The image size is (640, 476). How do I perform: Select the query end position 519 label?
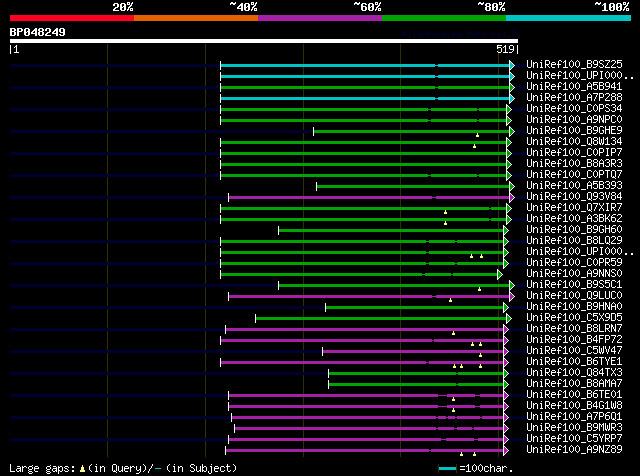point(505,49)
